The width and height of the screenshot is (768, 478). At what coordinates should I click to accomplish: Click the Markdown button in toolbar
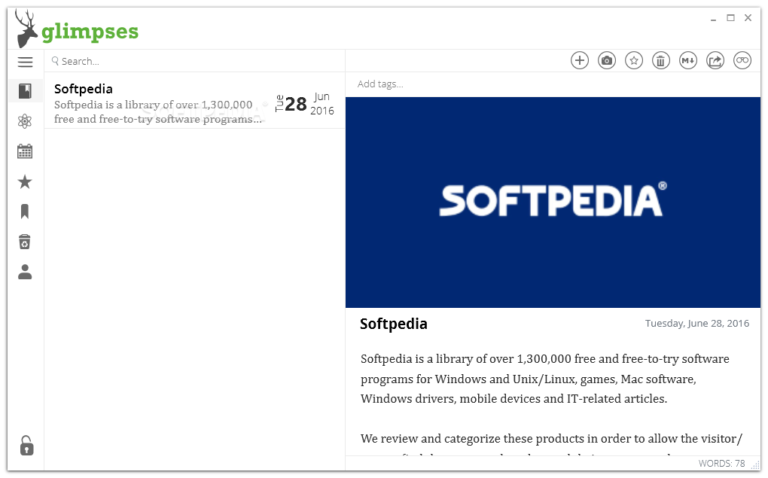[x=688, y=61]
